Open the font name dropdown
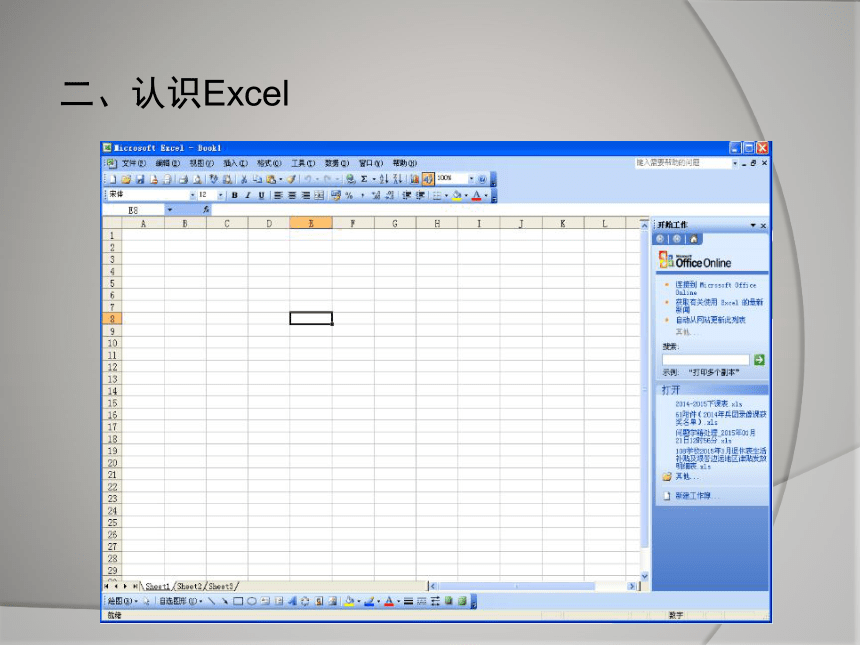 tap(193, 195)
